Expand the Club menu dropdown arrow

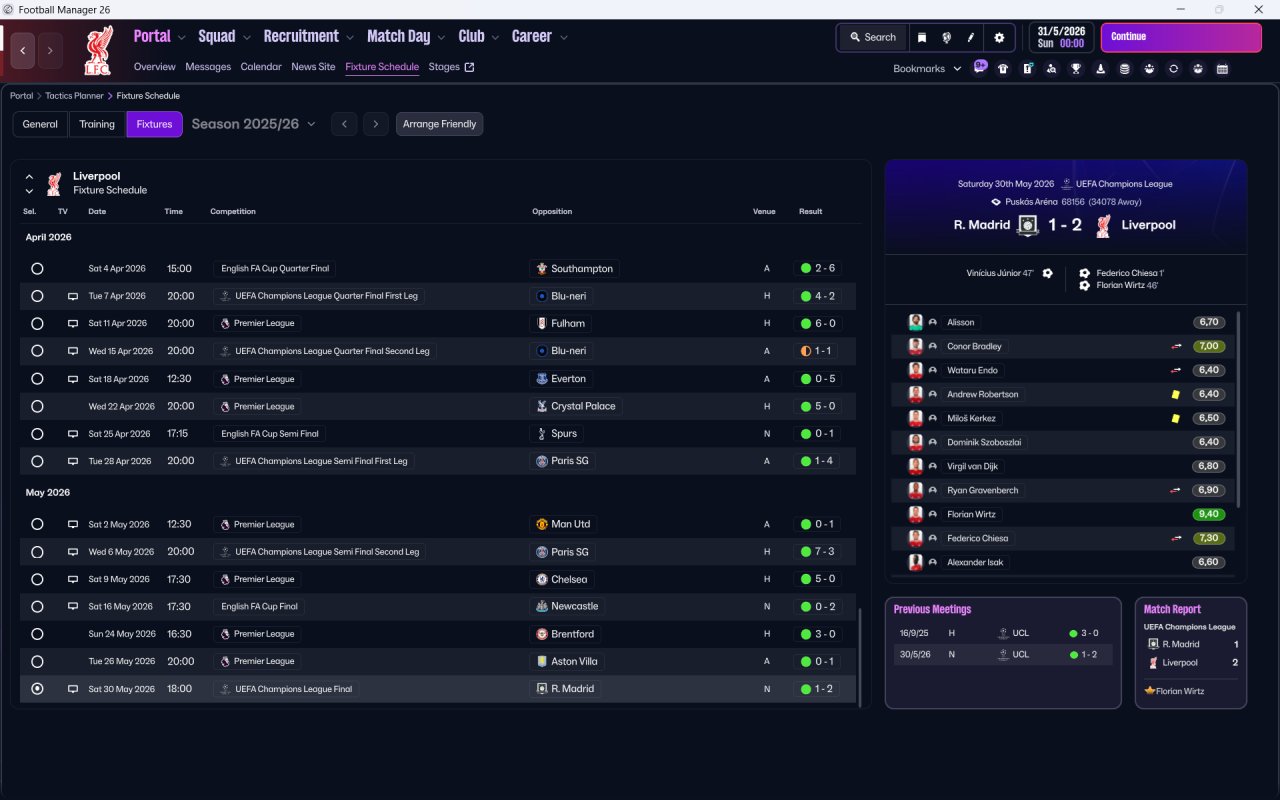tap(495, 38)
